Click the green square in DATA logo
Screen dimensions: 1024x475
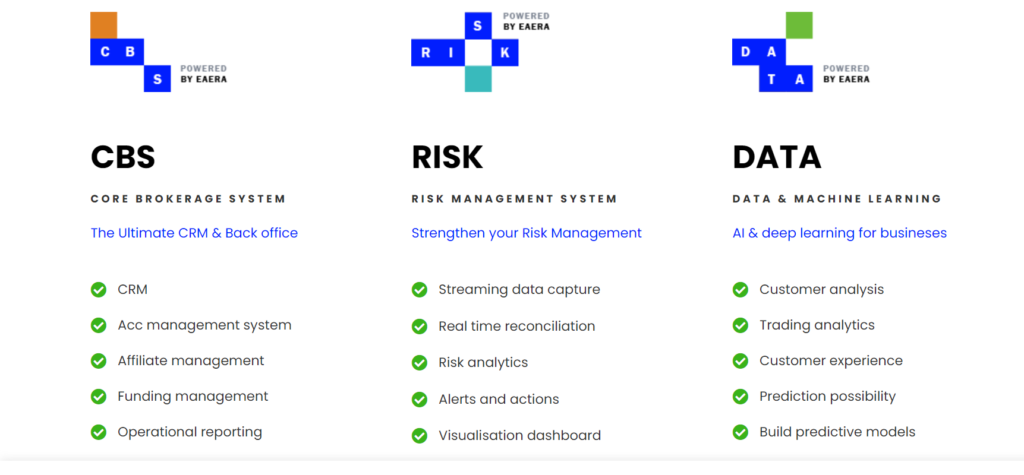point(799,25)
